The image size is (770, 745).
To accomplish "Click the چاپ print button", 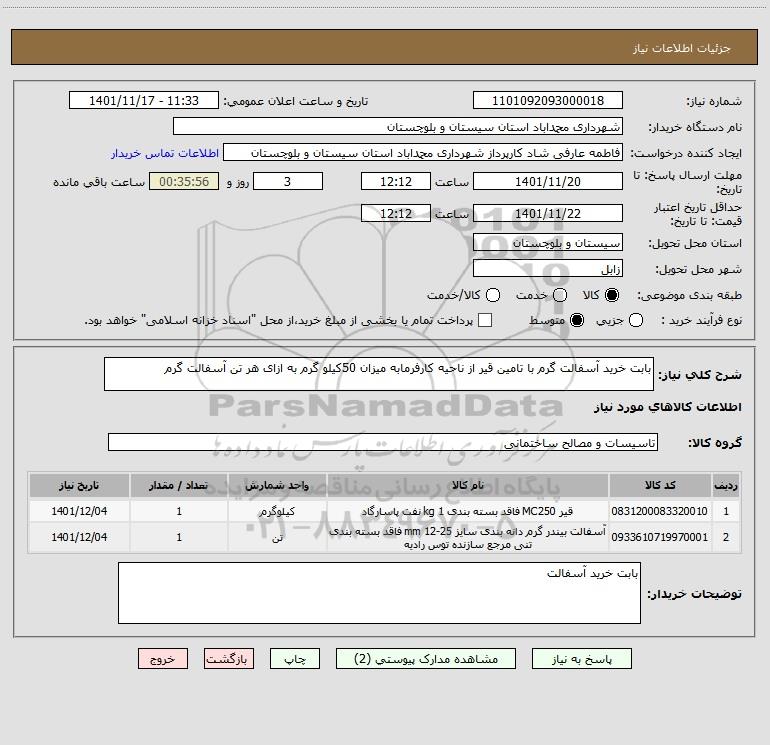I will (x=295, y=659).
